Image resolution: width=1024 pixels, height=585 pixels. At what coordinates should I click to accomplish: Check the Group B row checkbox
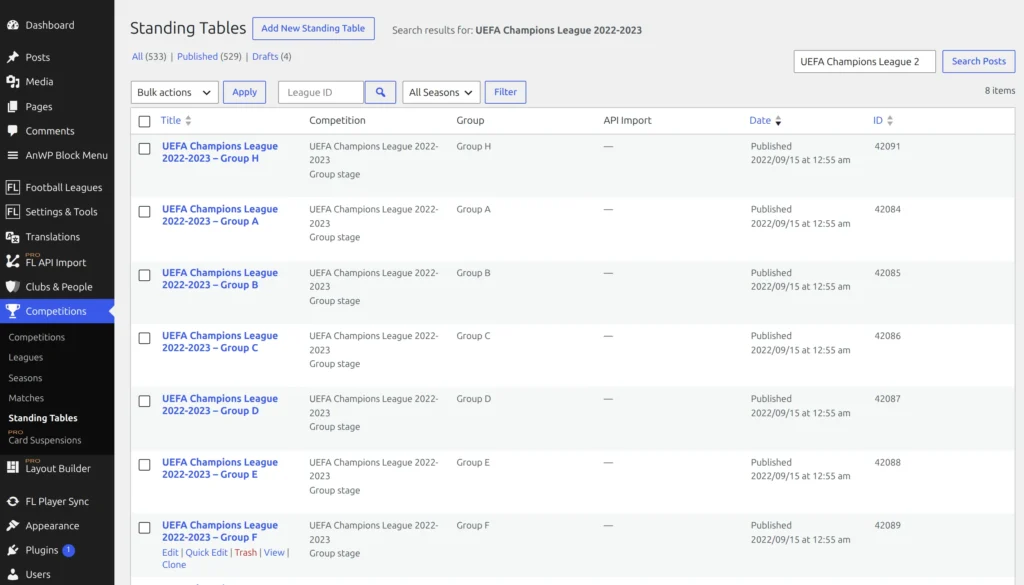tap(144, 275)
